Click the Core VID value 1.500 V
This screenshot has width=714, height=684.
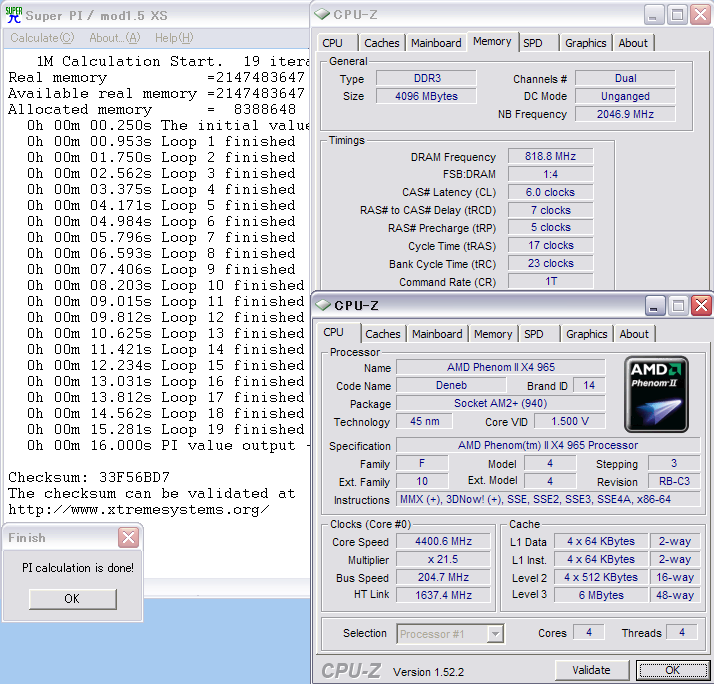click(570, 421)
